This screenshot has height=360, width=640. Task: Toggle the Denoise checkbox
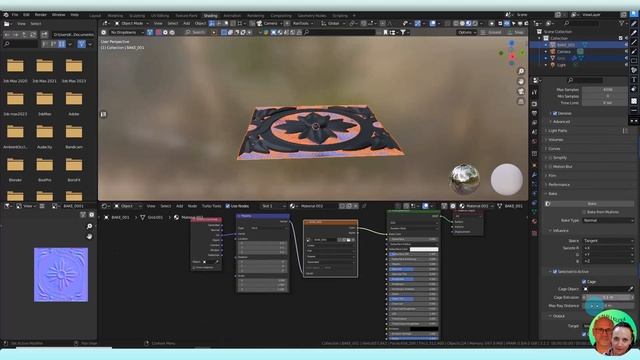[x=555, y=113]
